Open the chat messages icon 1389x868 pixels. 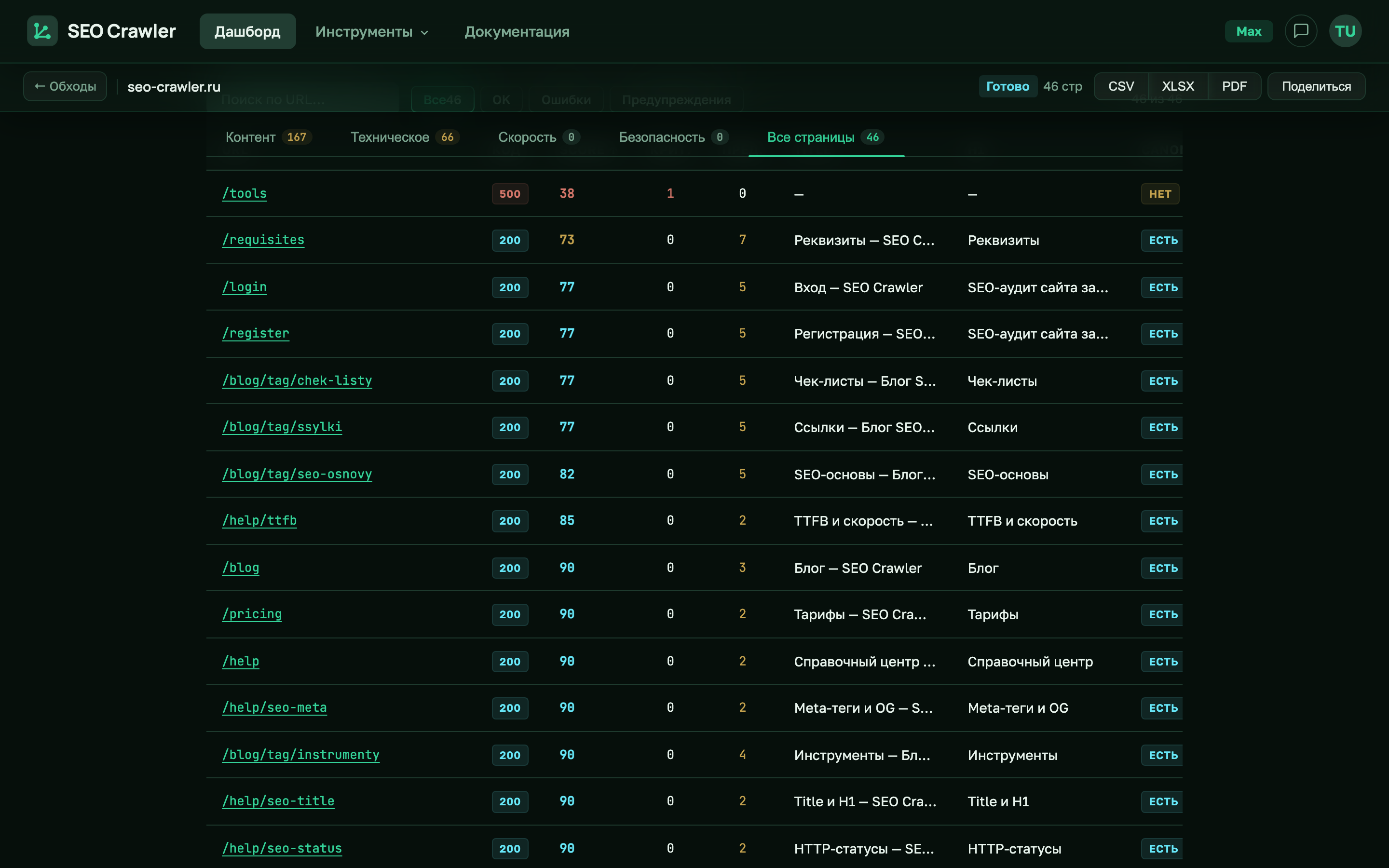pos(1301,31)
